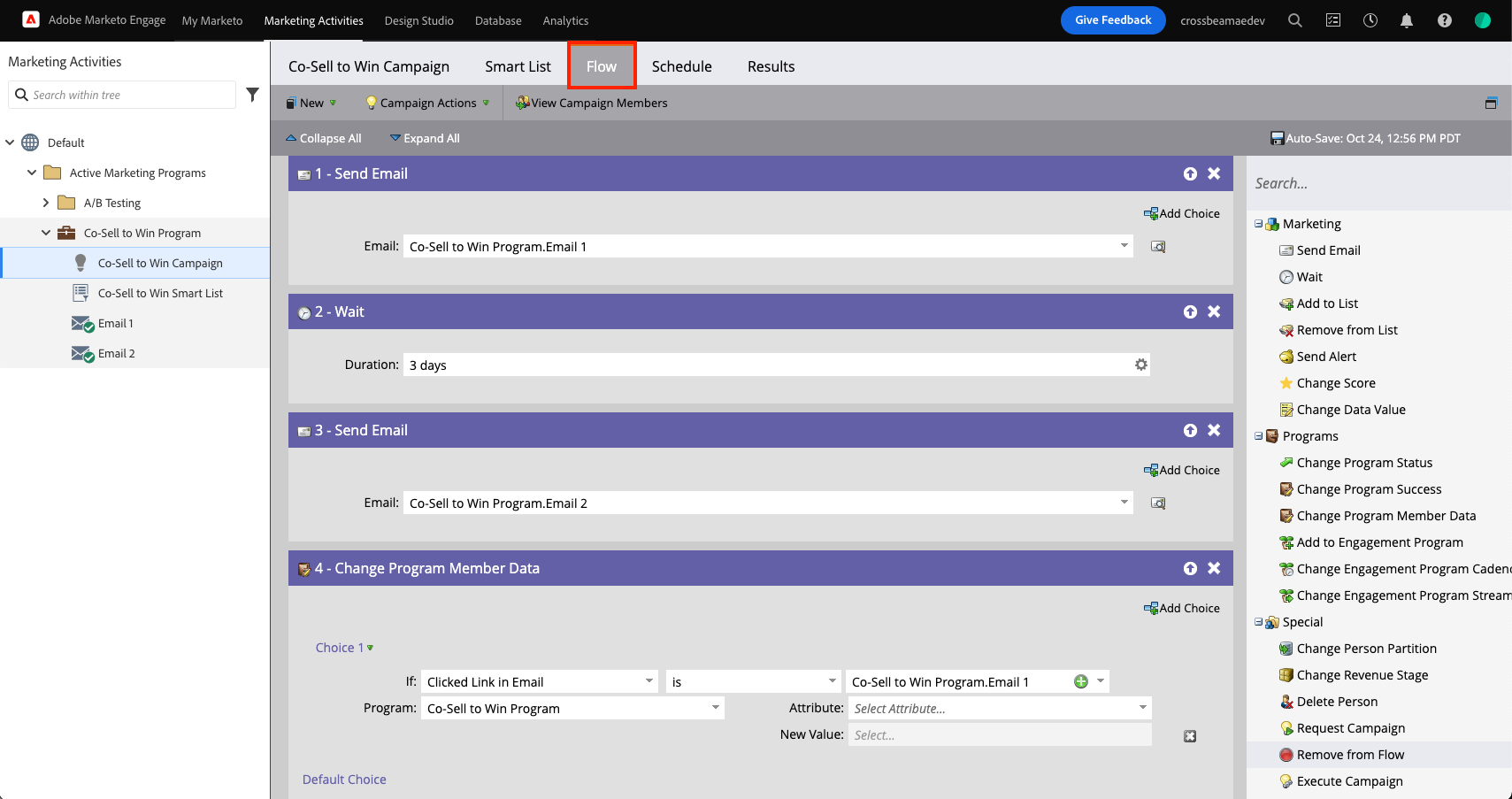Expand the A/B Testing folder
Screen dimensions: 1512x799
tap(46, 203)
